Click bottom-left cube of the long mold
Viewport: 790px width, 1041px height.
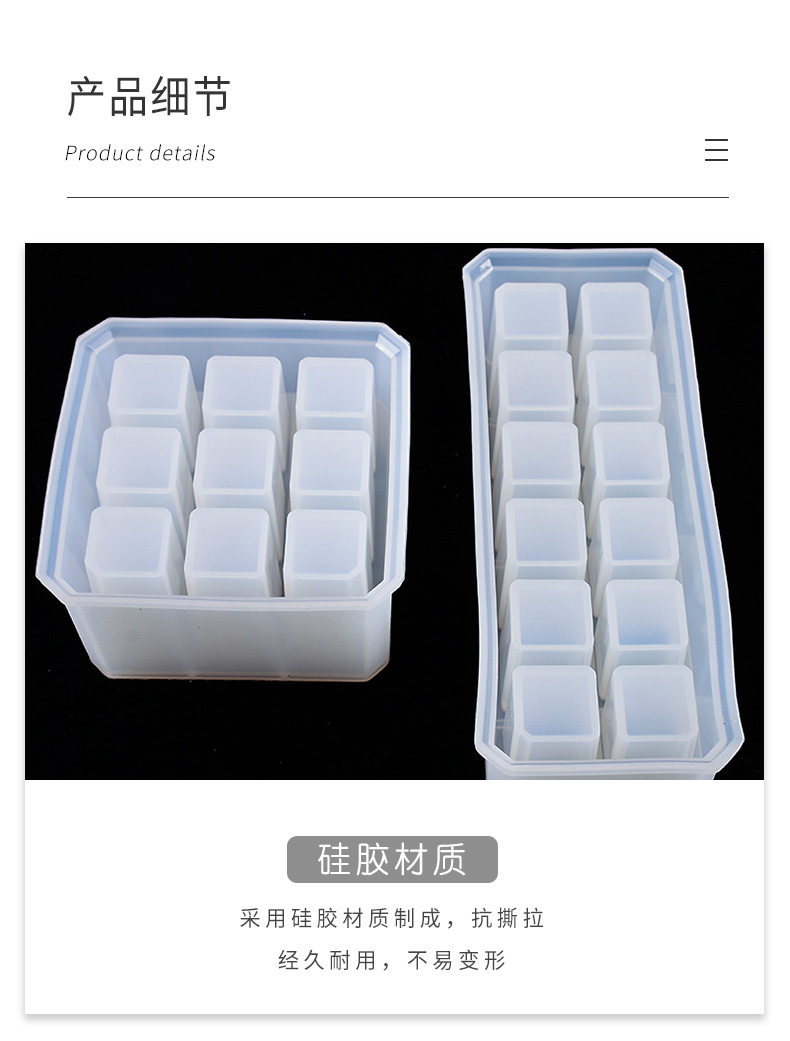click(x=554, y=713)
